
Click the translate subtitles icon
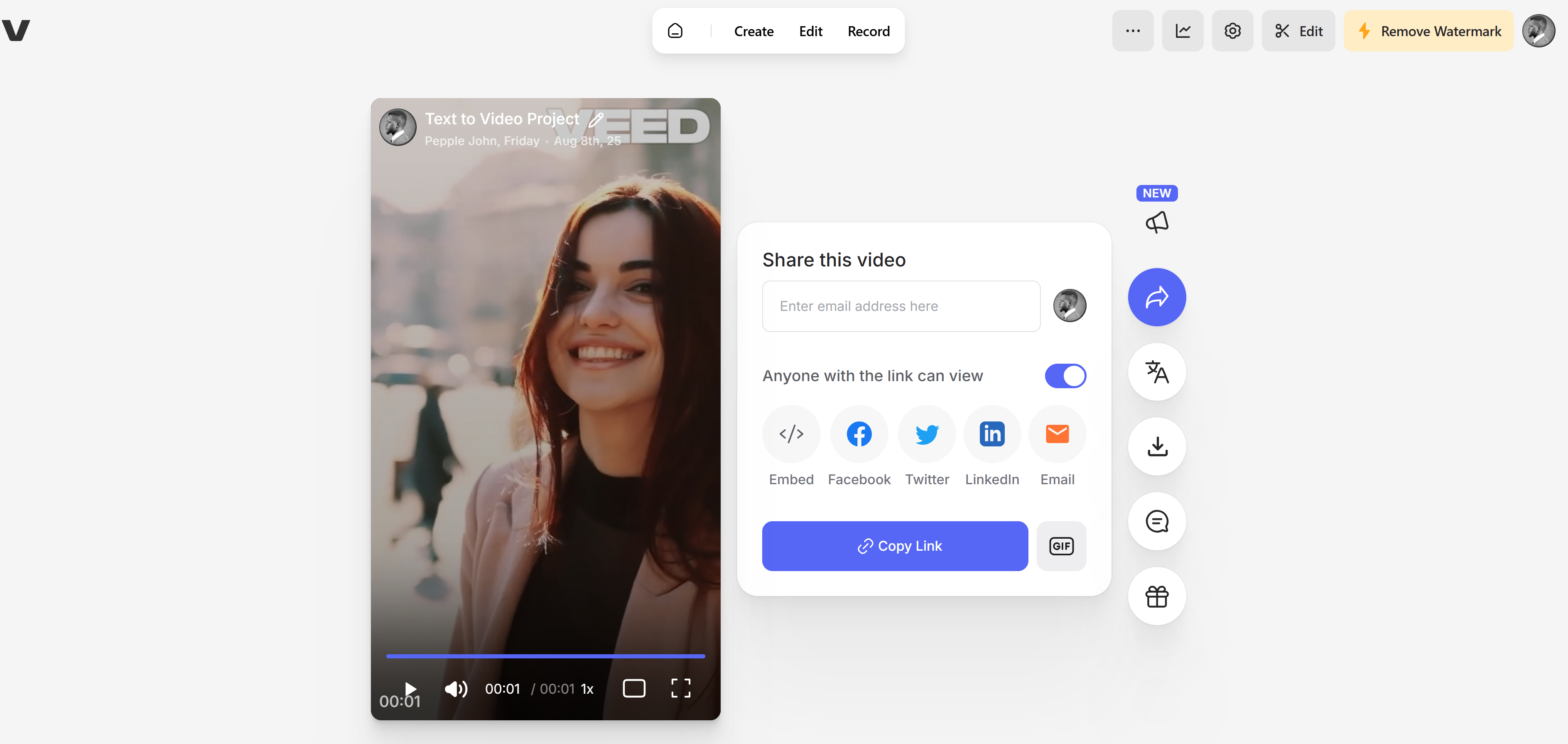tap(1156, 372)
